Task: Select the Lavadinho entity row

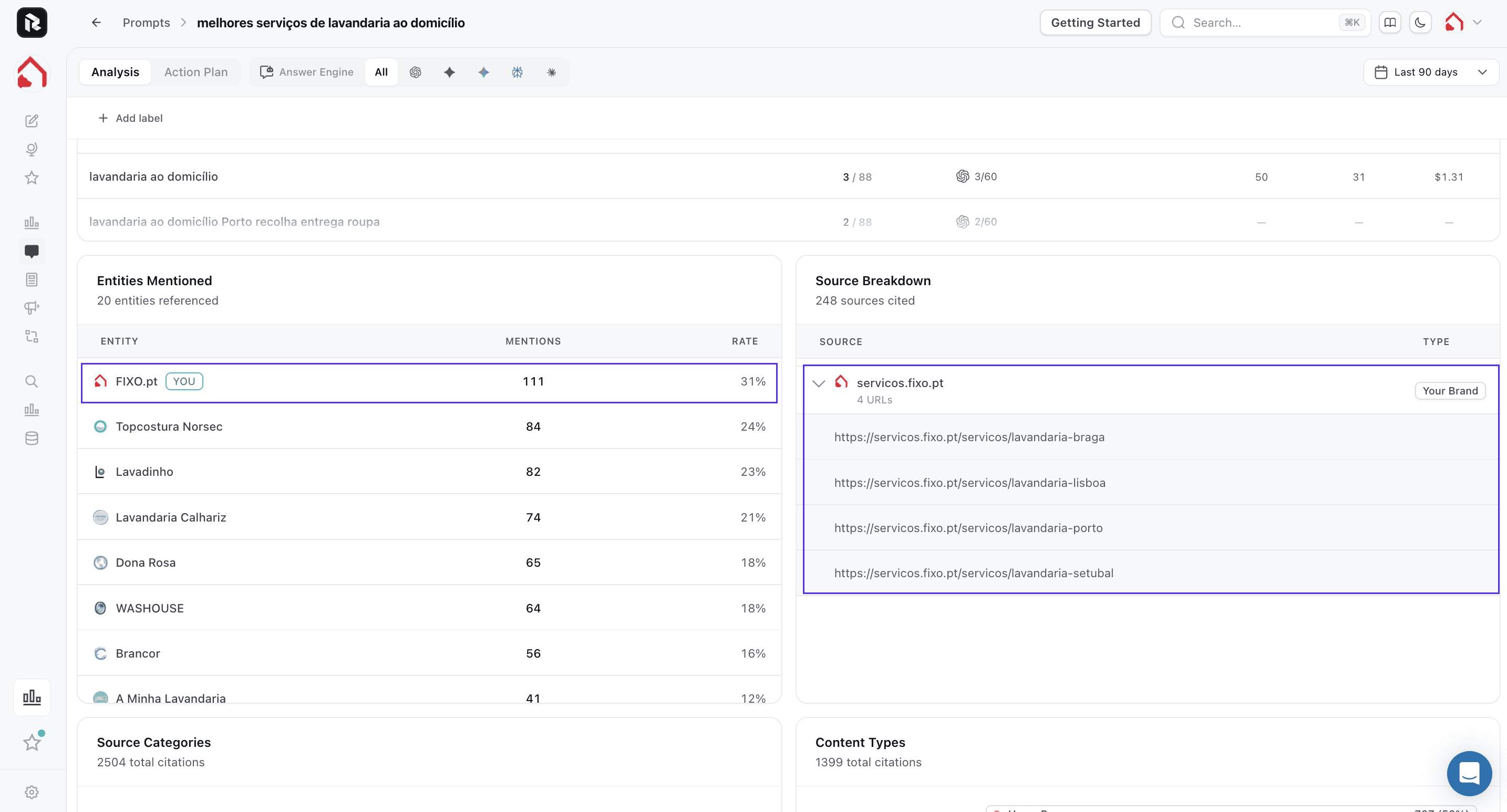Action: (429, 472)
